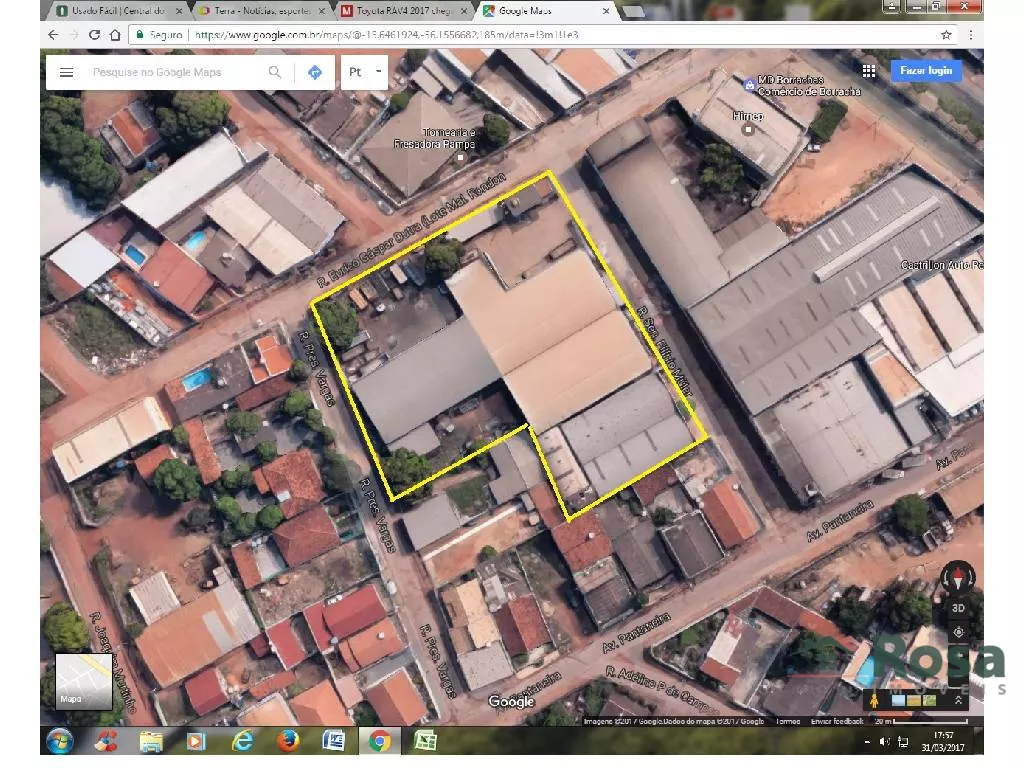Toggle the 3D view button
Screen dimensions: 1024x768
(x=958, y=607)
